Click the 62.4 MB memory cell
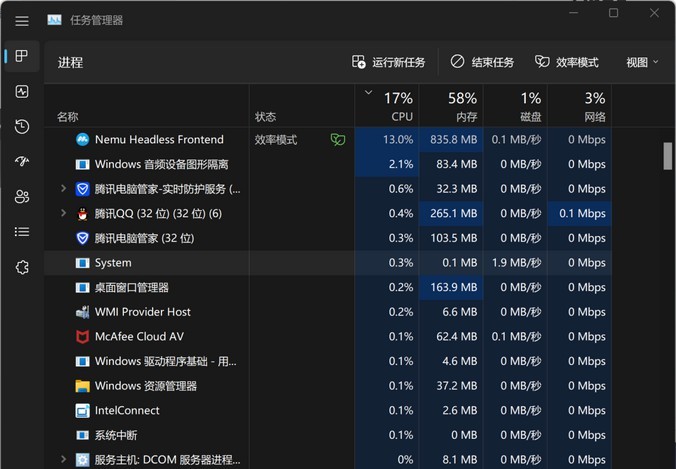The image size is (676, 469). [x=451, y=337]
